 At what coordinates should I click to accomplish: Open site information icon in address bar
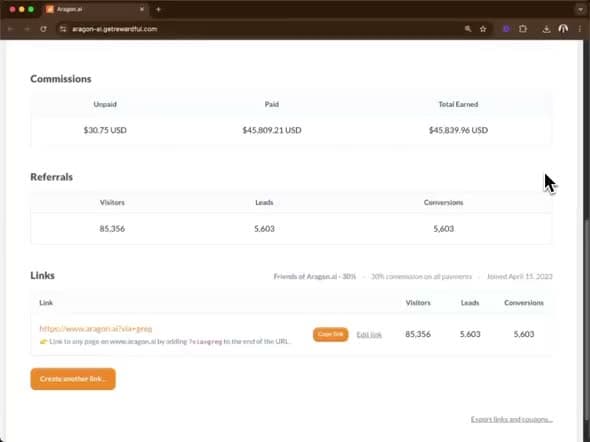[x=63, y=29]
